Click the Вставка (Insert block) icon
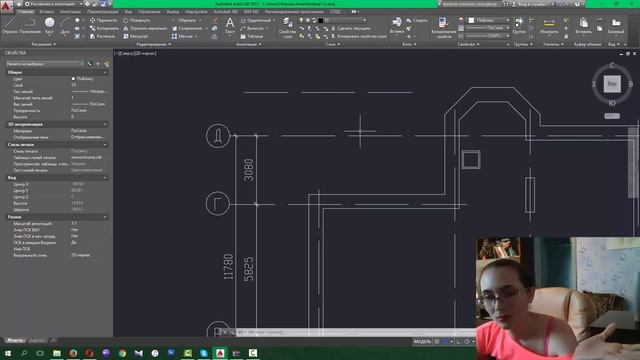640x360 pixels. point(396,25)
